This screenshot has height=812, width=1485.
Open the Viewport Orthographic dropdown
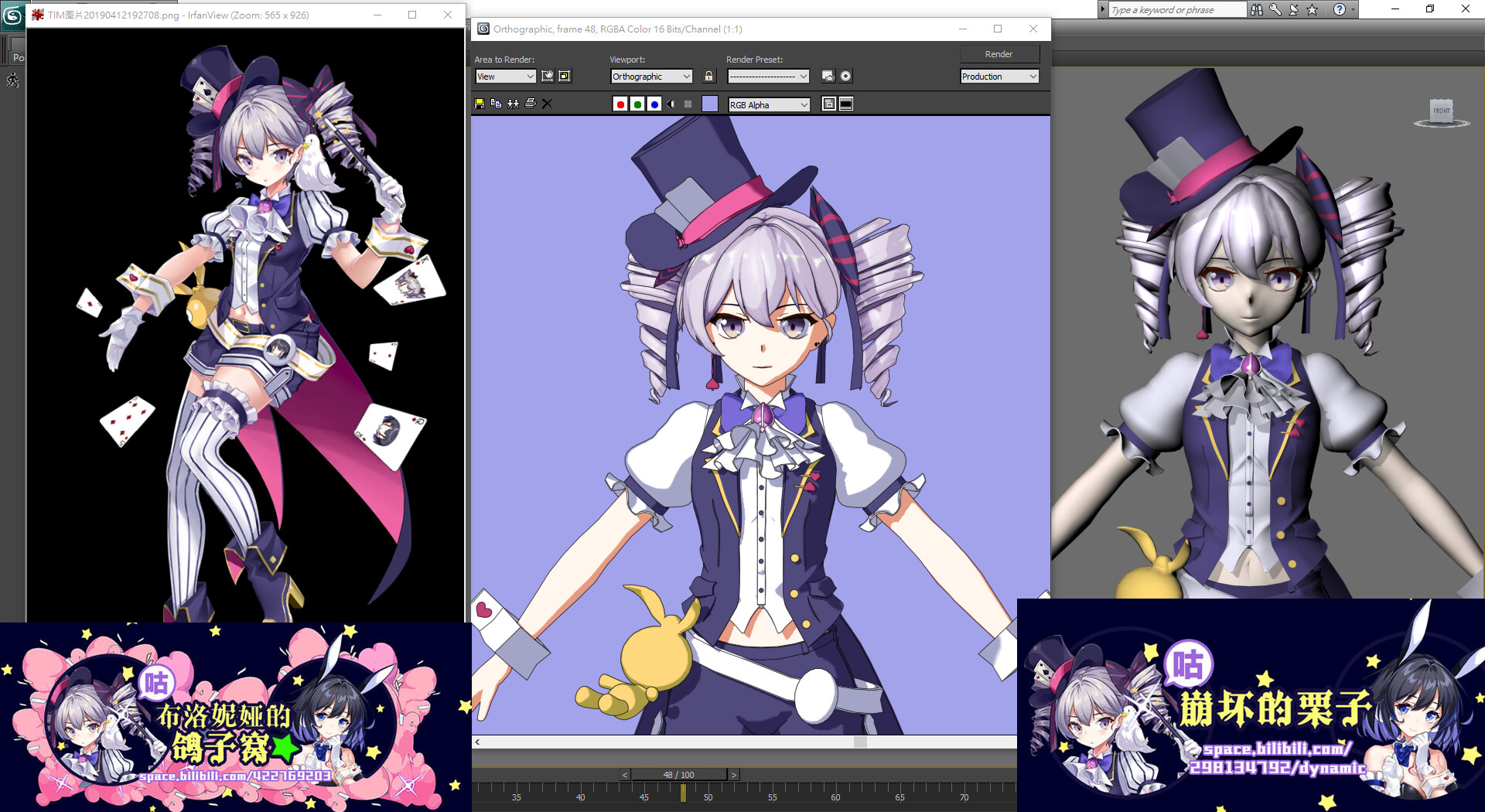(651, 76)
